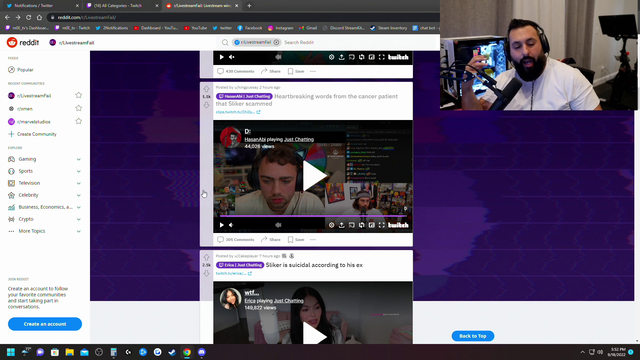The width and height of the screenshot is (640, 360).
Task: Open more options ellipsis on HasanAbi post
Action: click(313, 240)
